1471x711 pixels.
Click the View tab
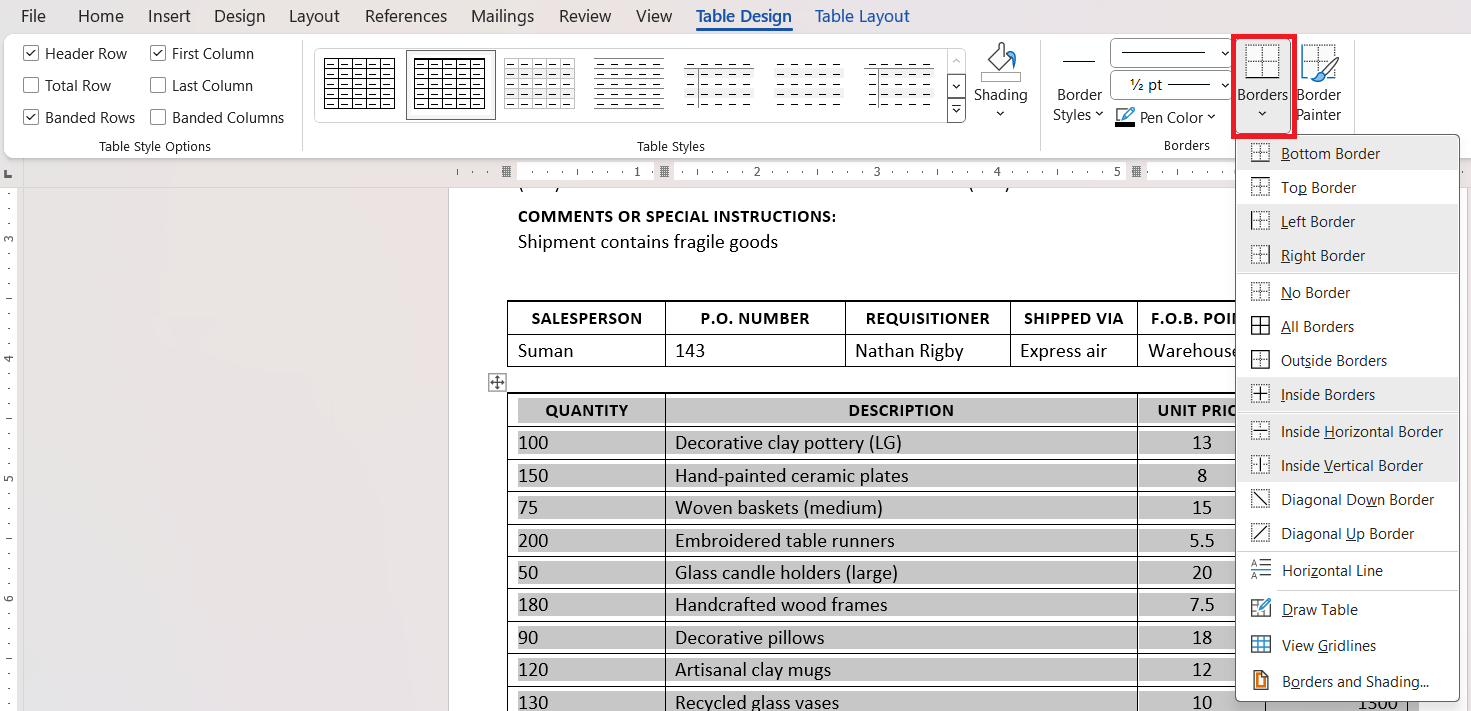pyautogui.click(x=654, y=16)
